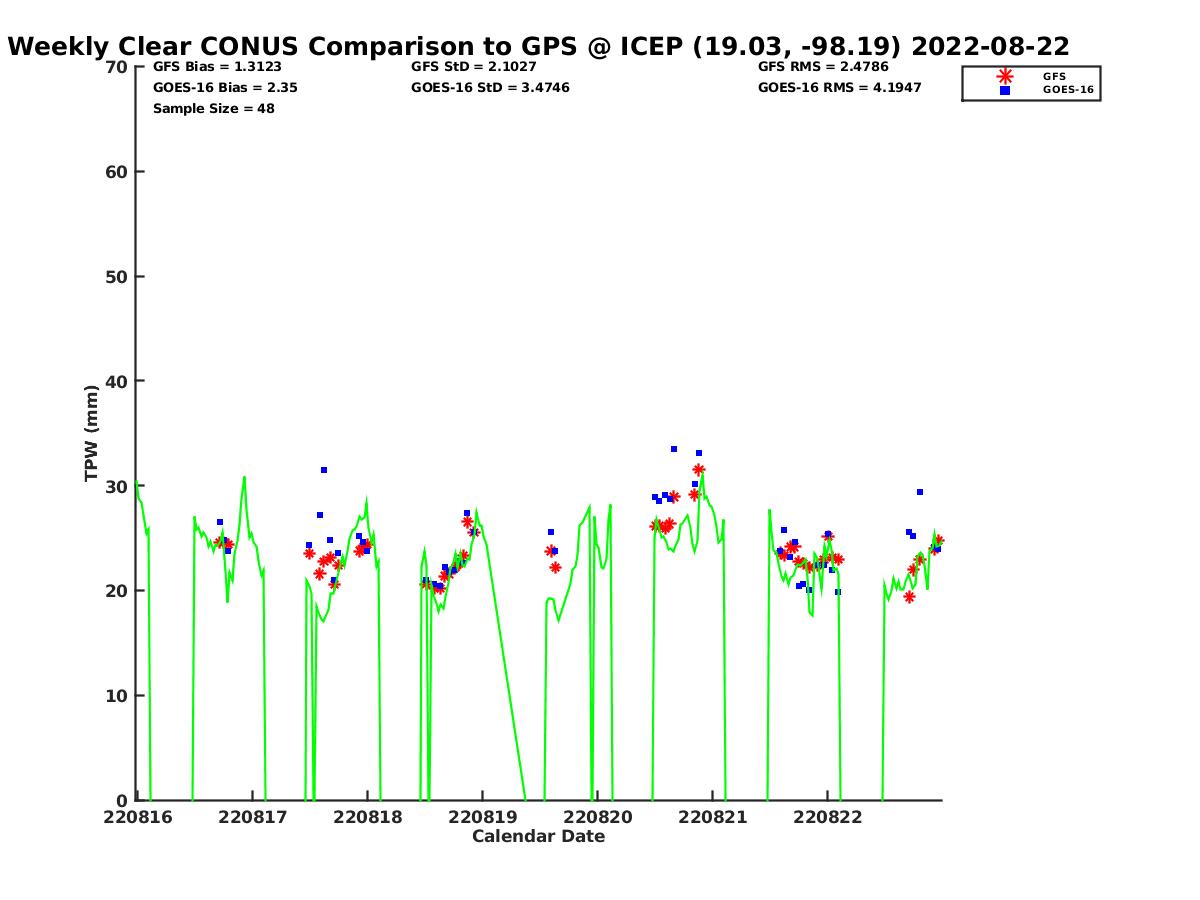Click the chart title text
Image resolution: width=1200 pixels, height=900 pixels.
[x=538, y=46]
